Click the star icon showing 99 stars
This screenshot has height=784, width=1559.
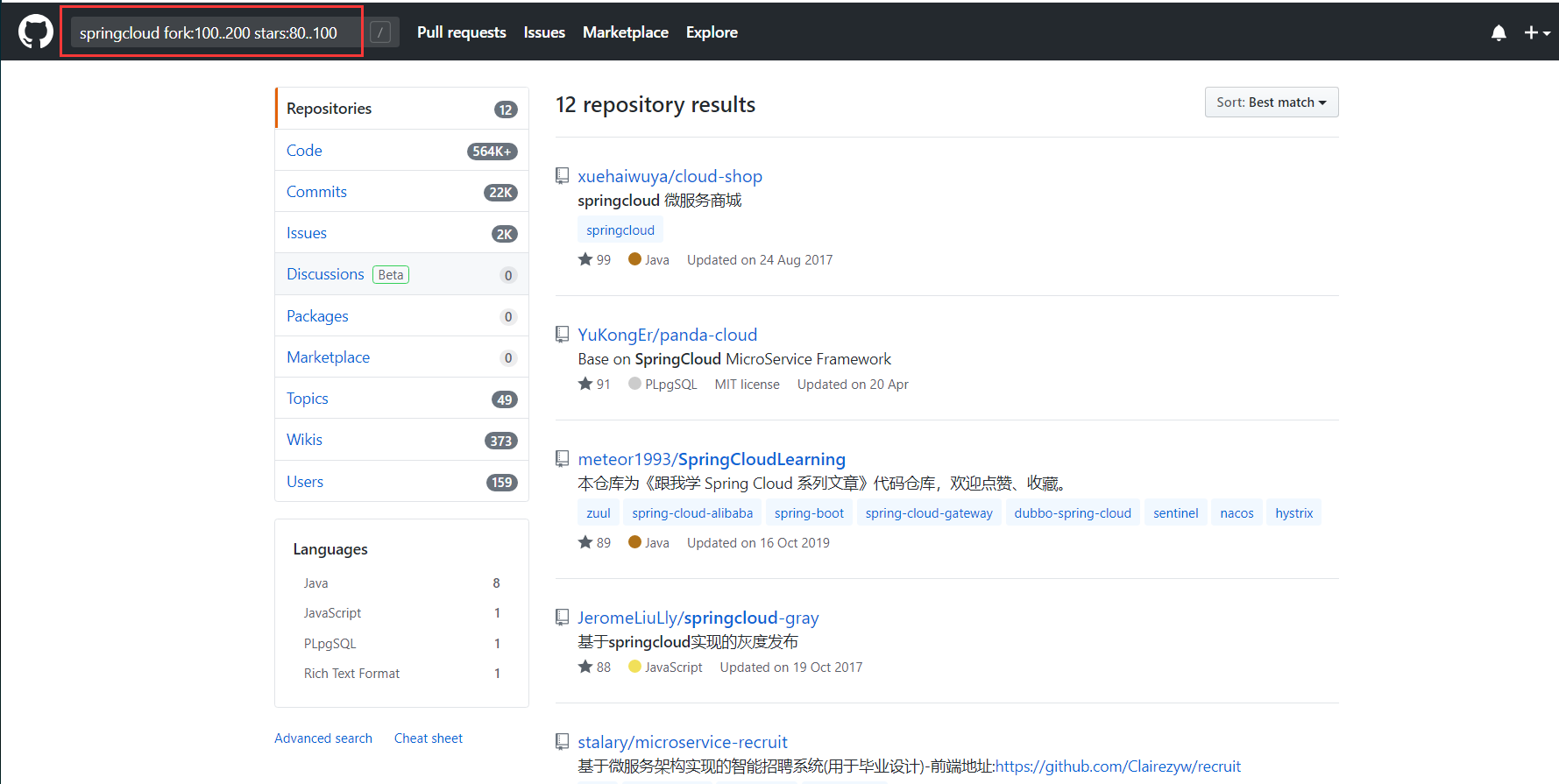point(585,259)
